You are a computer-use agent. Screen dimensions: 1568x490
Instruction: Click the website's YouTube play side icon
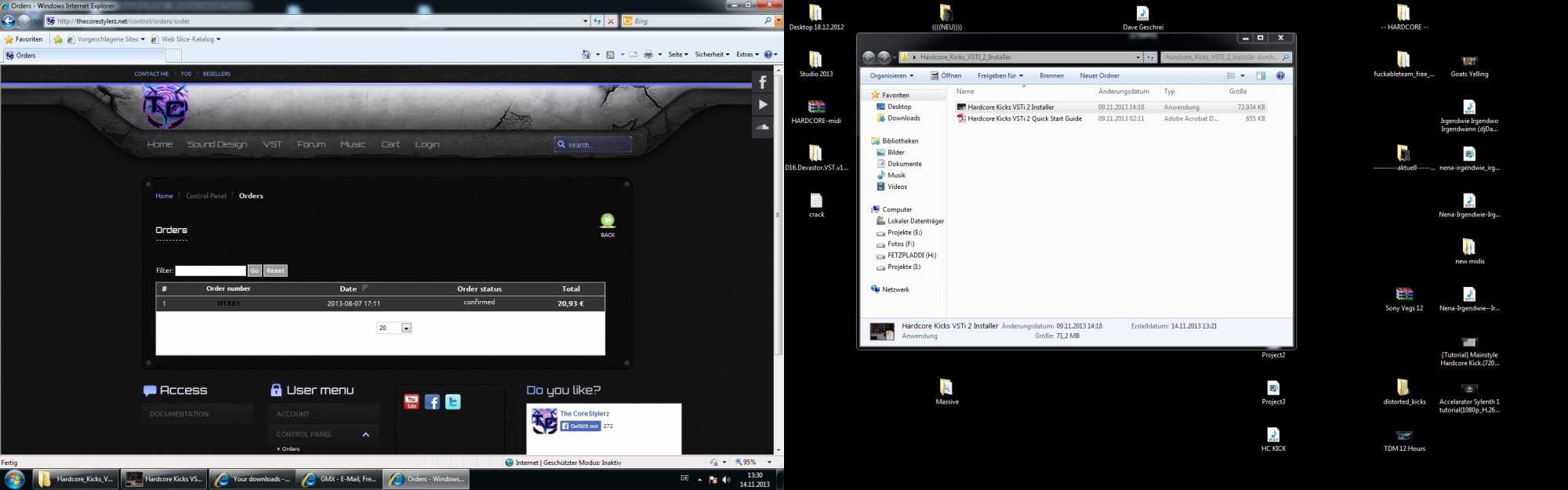coord(762,104)
